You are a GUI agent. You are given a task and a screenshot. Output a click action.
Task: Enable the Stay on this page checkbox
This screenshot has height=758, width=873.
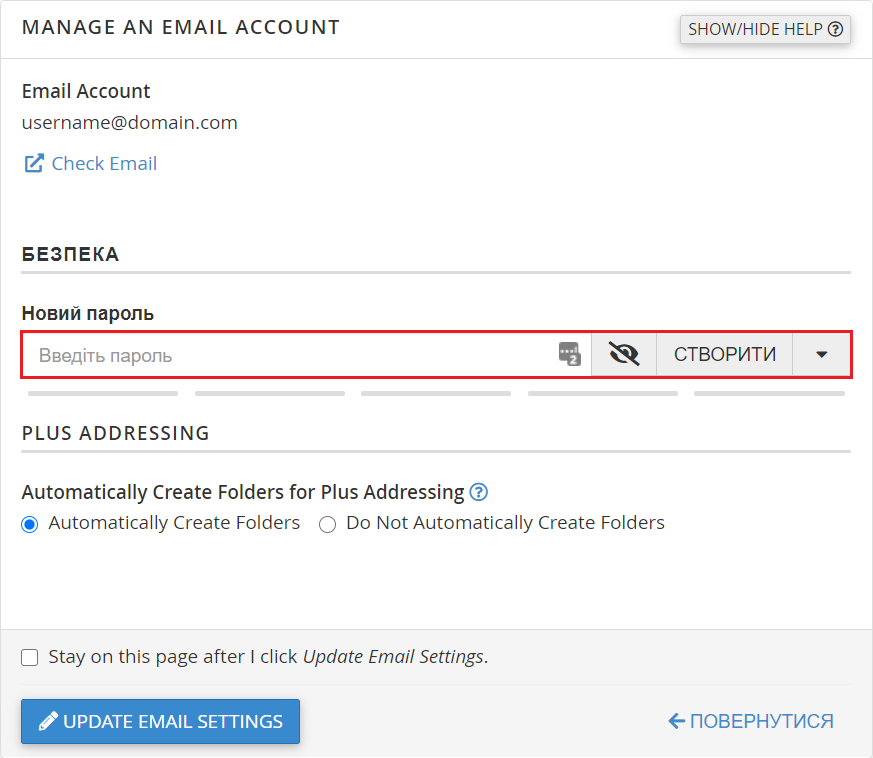tap(30, 657)
